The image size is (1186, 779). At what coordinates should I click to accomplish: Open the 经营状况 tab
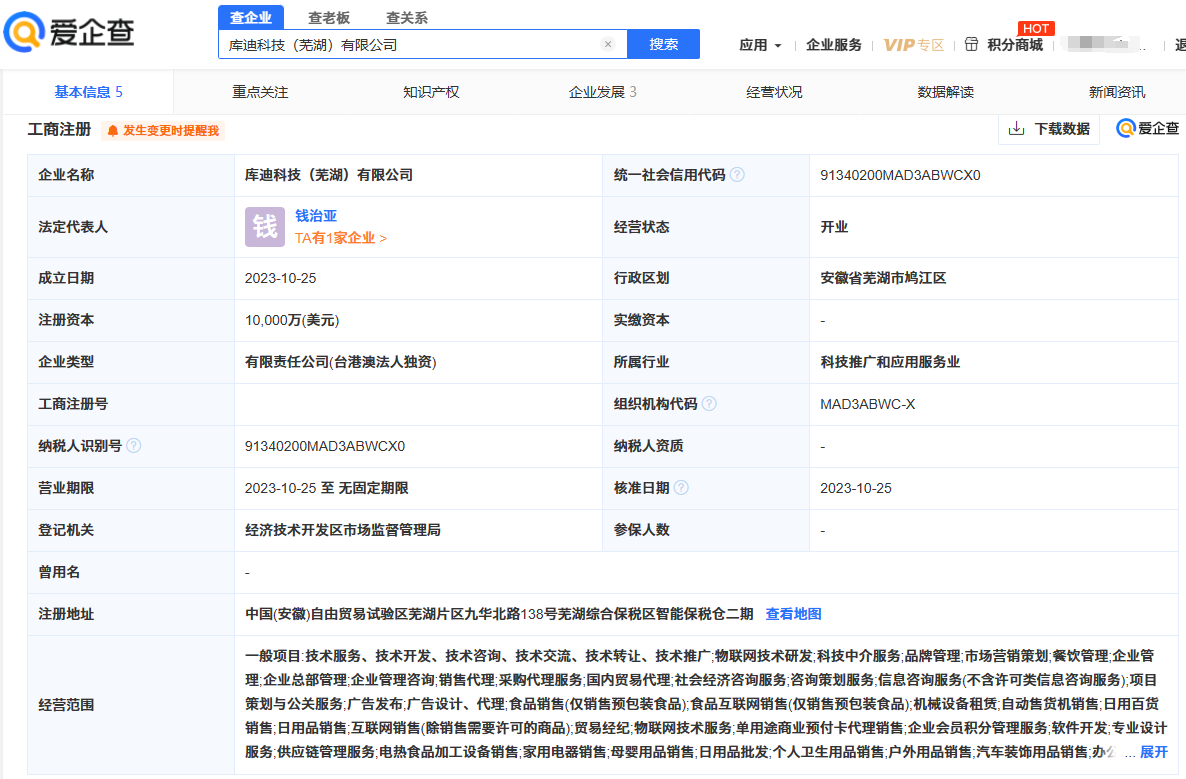coord(774,92)
